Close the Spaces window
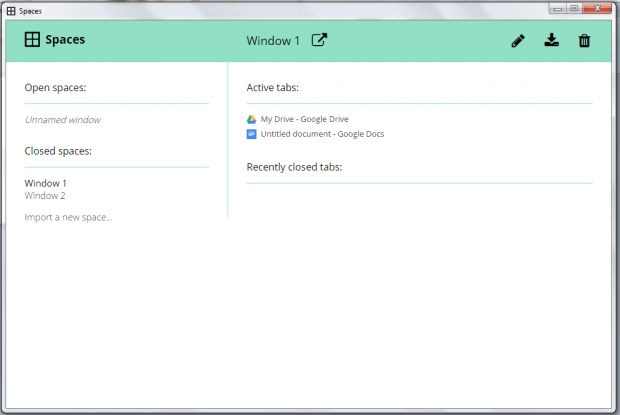Screen dimensions: 620x415 pyautogui.click(x=597, y=9)
